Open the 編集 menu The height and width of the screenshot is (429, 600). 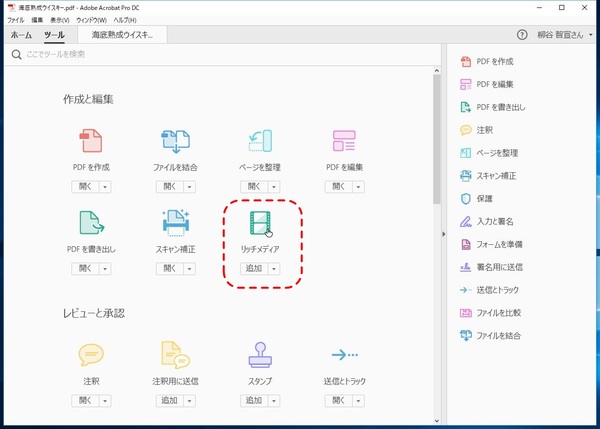point(37,20)
